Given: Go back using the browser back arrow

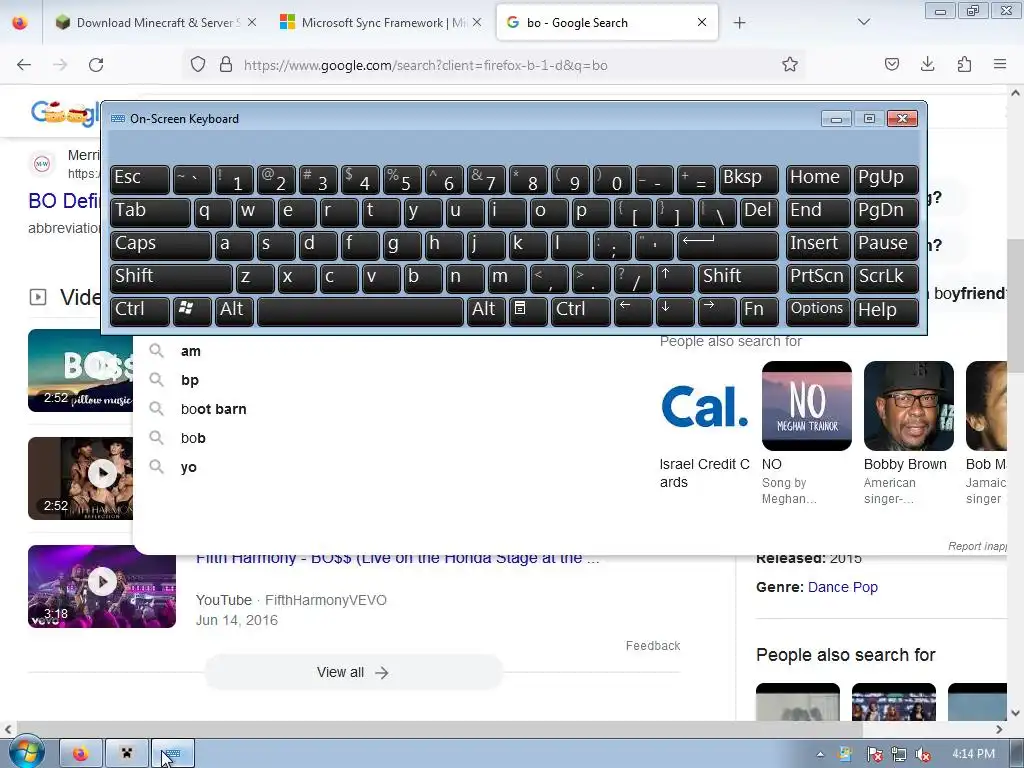Looking at the screenshot, I should coord(24,65).
